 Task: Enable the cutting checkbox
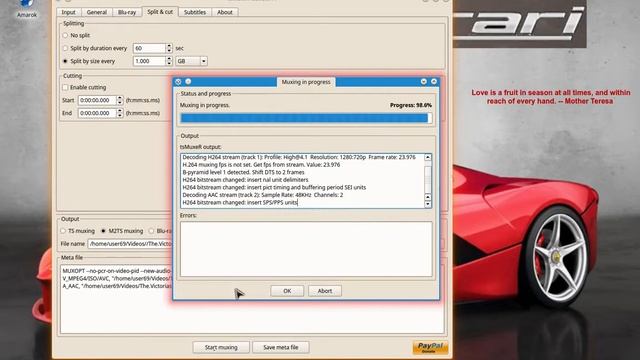click(65, 87)
